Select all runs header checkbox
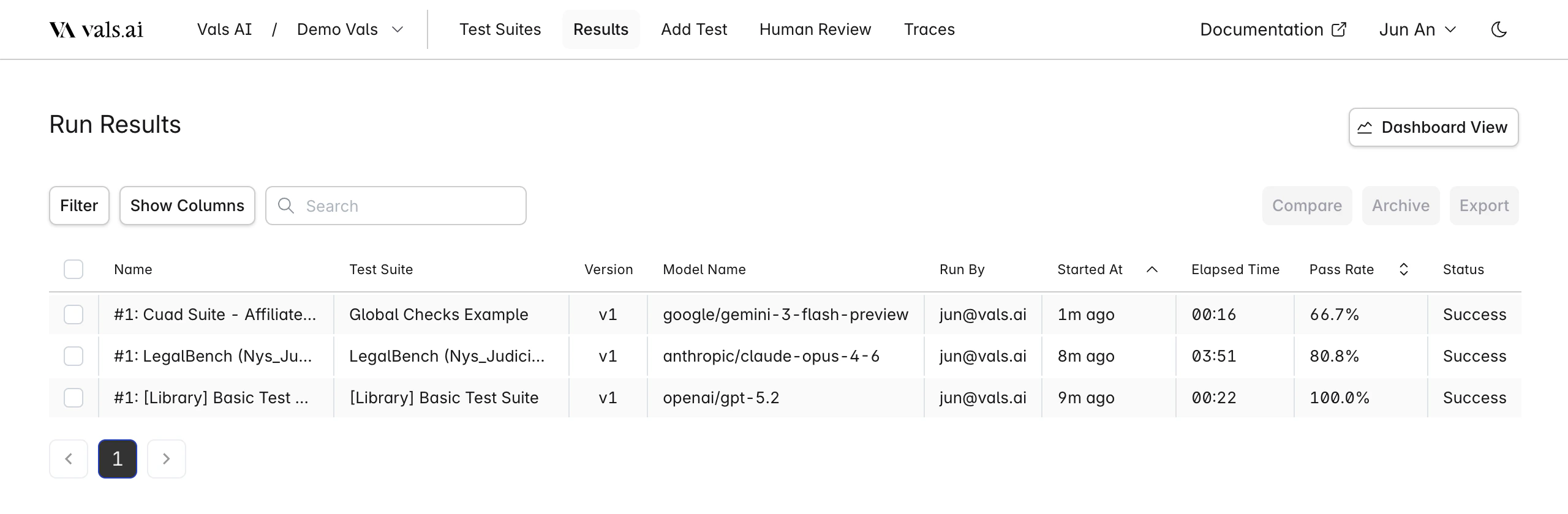The height and width of the screenshot is (514, 1568). point(73,269)
